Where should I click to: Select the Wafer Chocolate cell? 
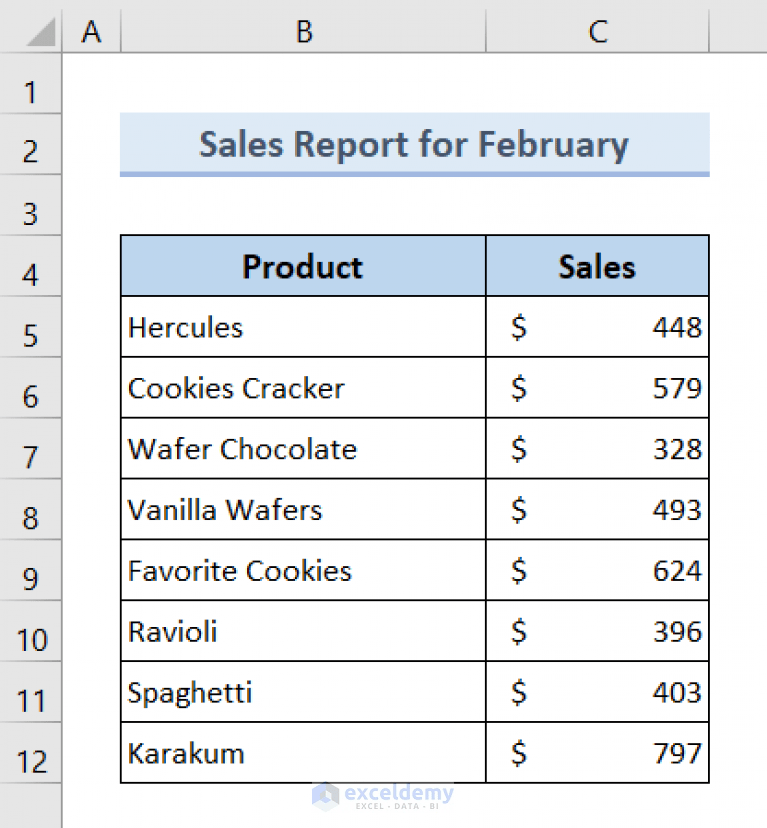coord(303,449)
